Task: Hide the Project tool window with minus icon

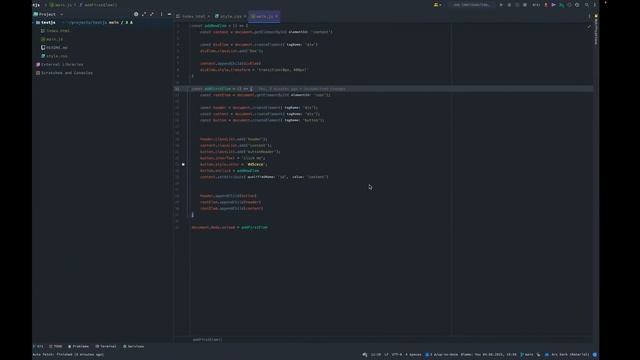Action: tap(169, 14)
